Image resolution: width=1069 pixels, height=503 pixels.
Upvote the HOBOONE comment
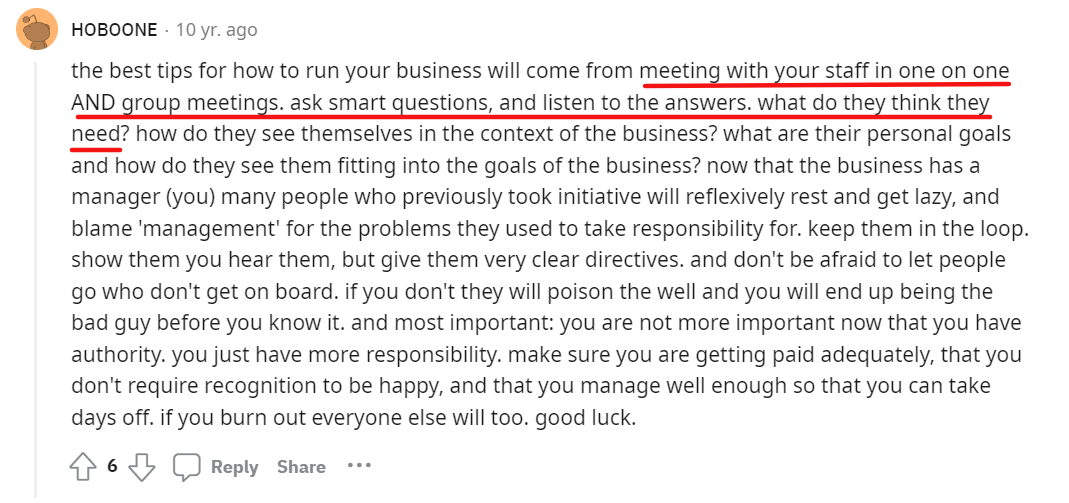82,467
